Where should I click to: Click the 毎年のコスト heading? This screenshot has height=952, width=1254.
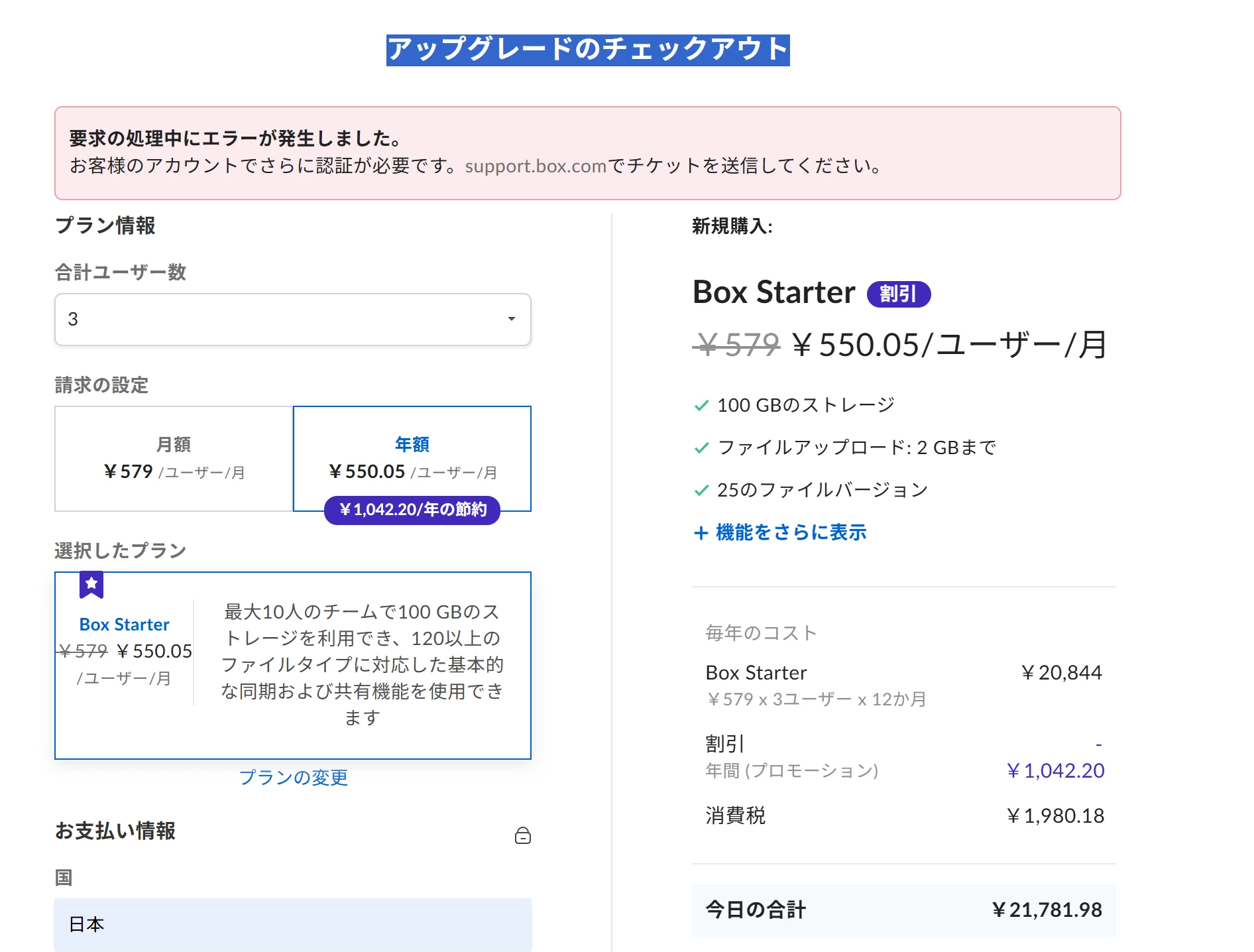tap(761, 633)
